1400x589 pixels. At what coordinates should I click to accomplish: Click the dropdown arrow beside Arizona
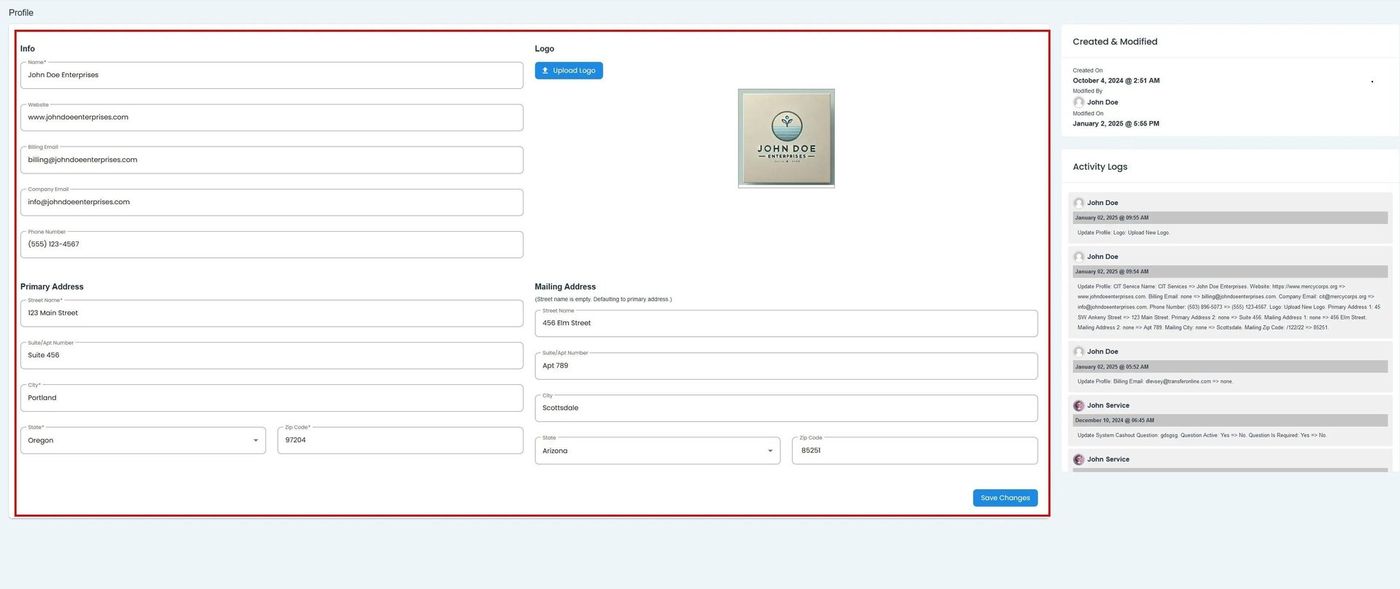[770, 451]
